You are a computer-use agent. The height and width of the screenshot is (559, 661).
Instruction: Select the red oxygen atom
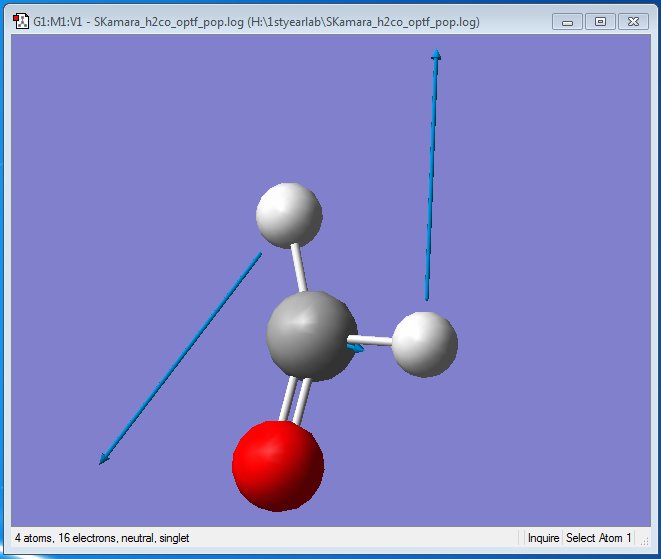coord(278,466)
